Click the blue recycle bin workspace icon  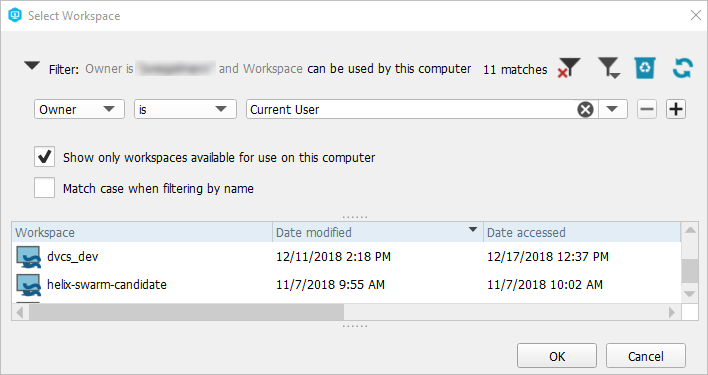point(645,68)
